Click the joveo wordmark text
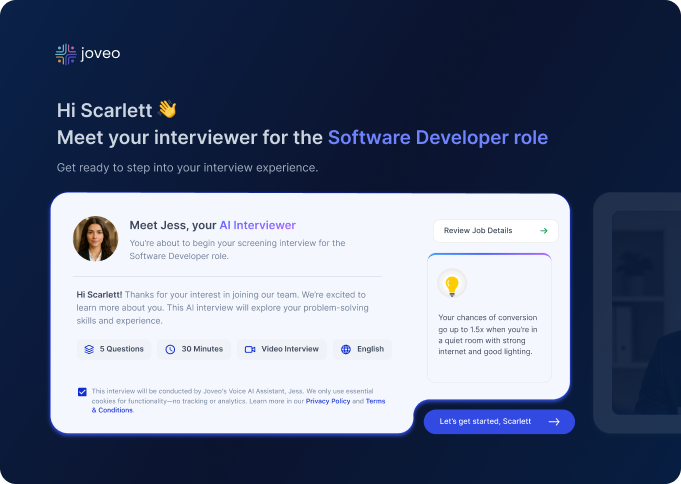 pos(102,54)
